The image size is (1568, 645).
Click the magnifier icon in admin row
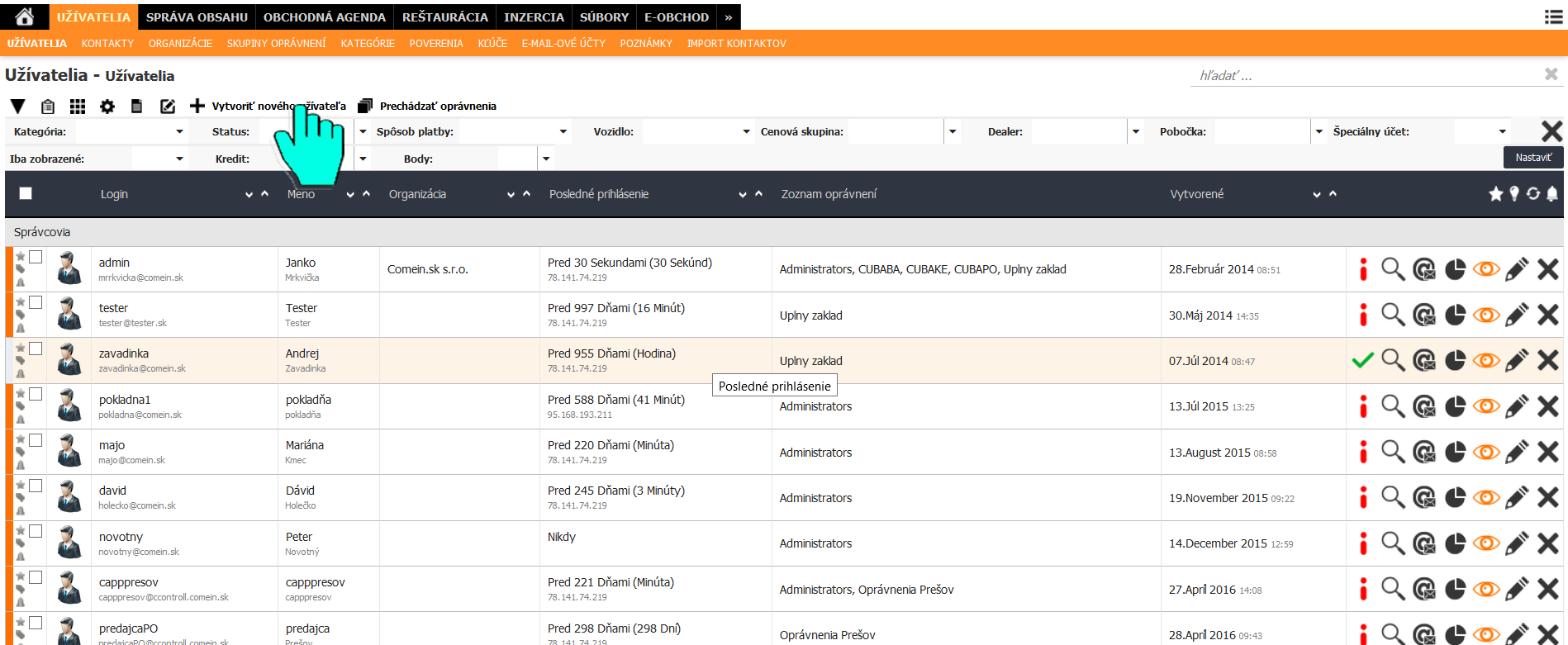[1393, 269]
